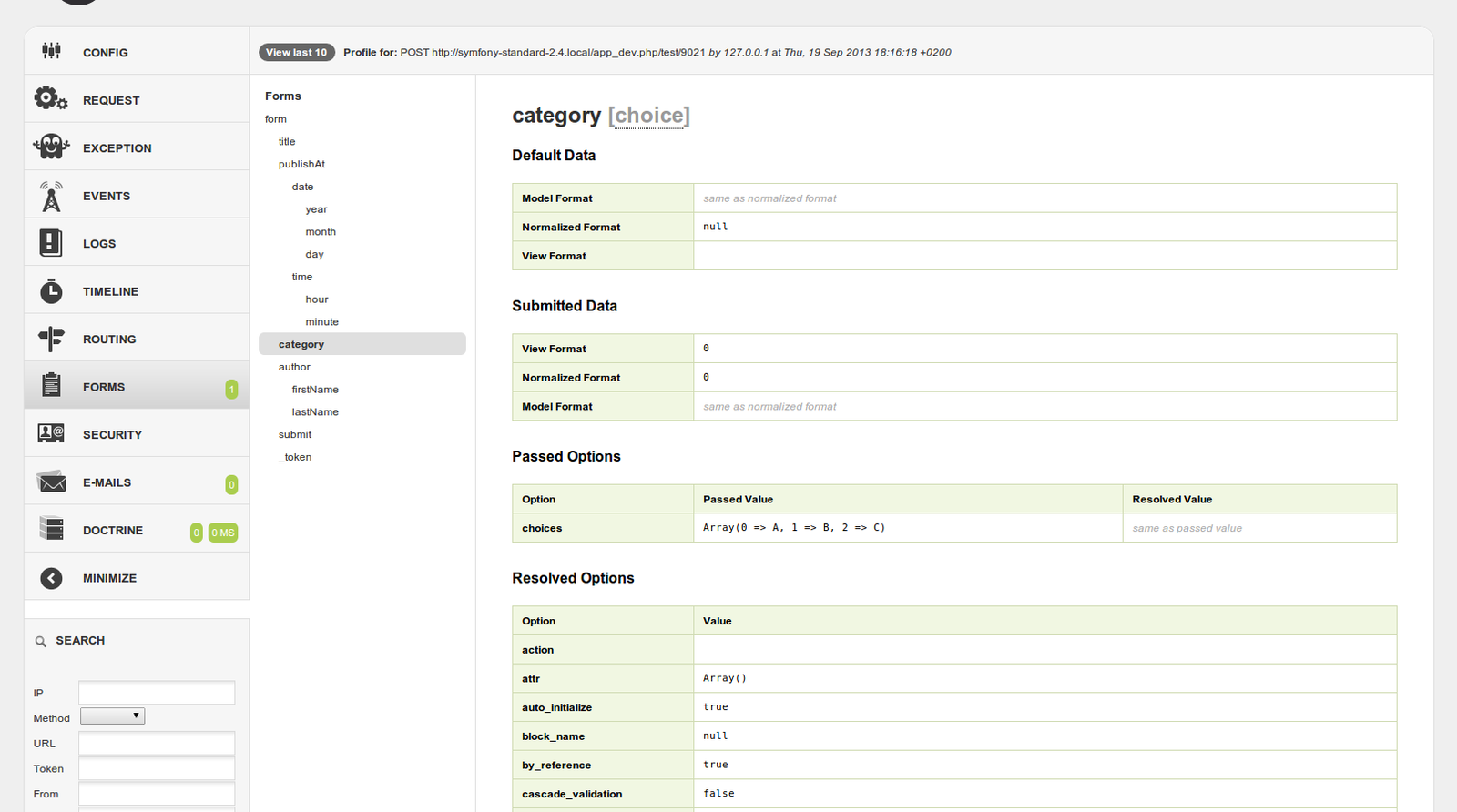Click the Logs book icon
Viewport: 1457px width, 812px height.
(x=51, y=243)
